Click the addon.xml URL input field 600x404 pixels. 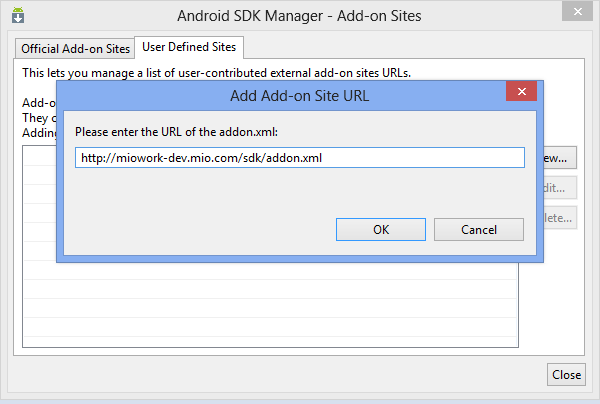[300, 158]
